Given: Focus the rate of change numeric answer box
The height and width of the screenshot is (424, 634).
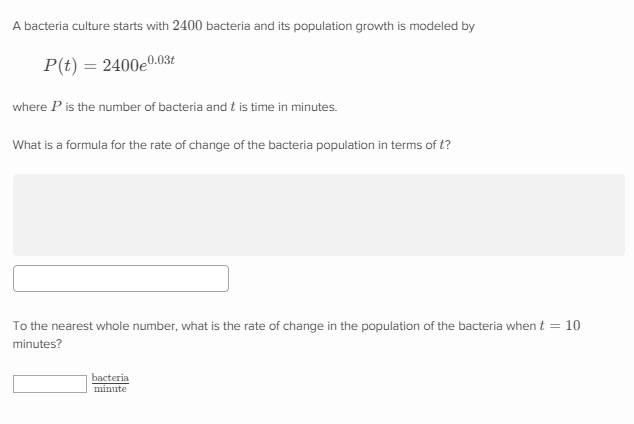Looking at the screenshot, I should 49,384.
